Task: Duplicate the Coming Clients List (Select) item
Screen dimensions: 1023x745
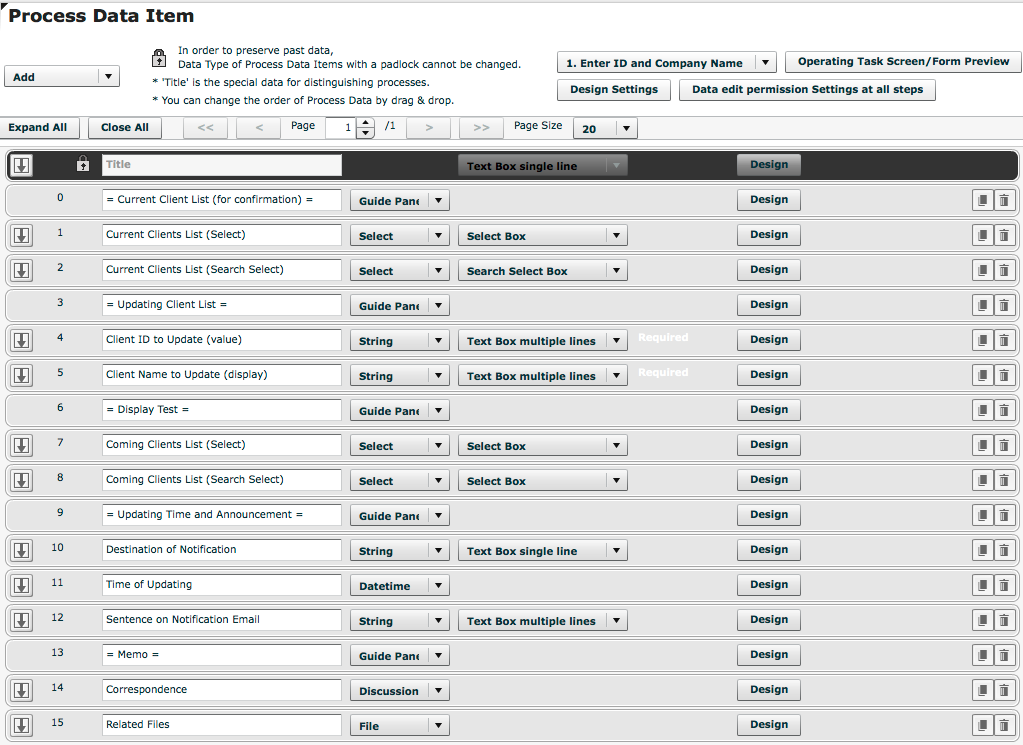Action: 982,444
